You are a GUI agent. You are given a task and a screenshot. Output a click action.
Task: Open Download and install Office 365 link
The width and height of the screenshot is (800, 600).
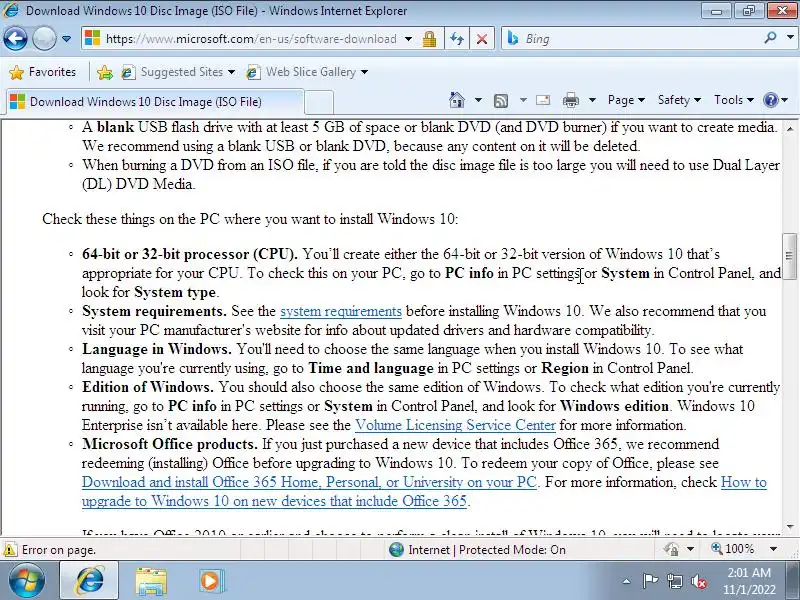(309, 482)
